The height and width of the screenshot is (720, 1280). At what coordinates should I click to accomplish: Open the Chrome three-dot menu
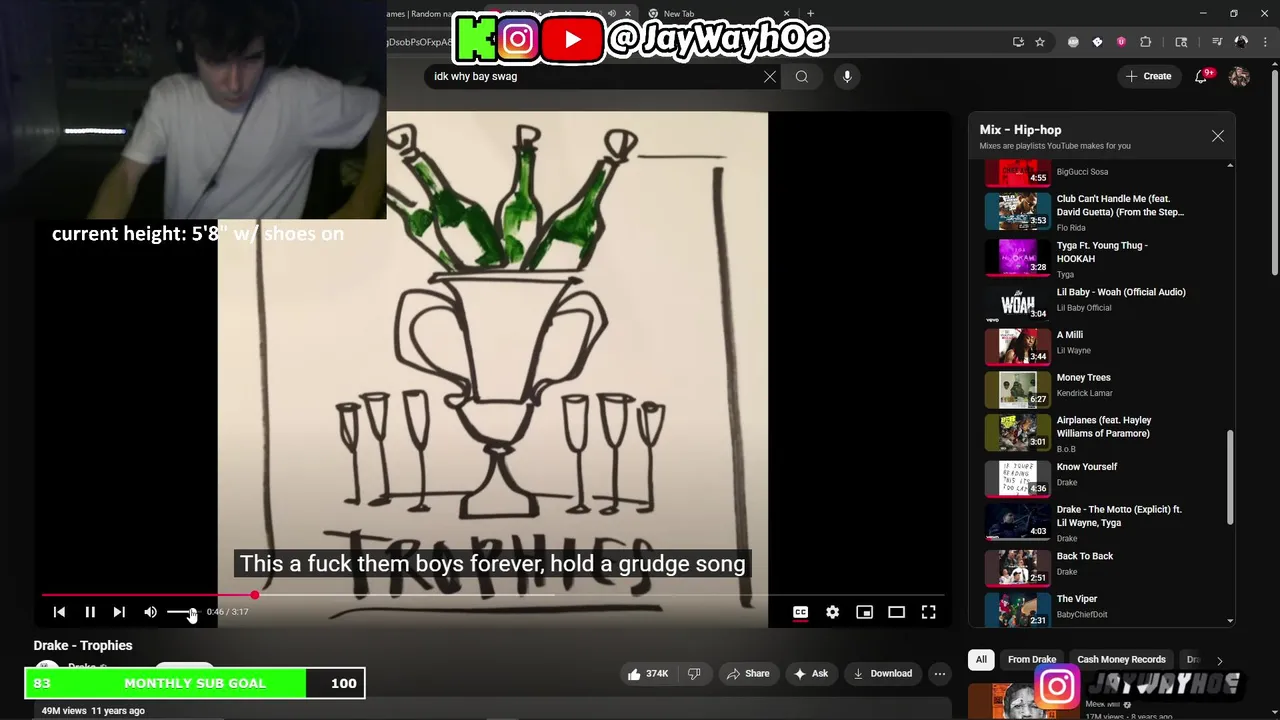pyautogui.click(x=1264, y=42)
